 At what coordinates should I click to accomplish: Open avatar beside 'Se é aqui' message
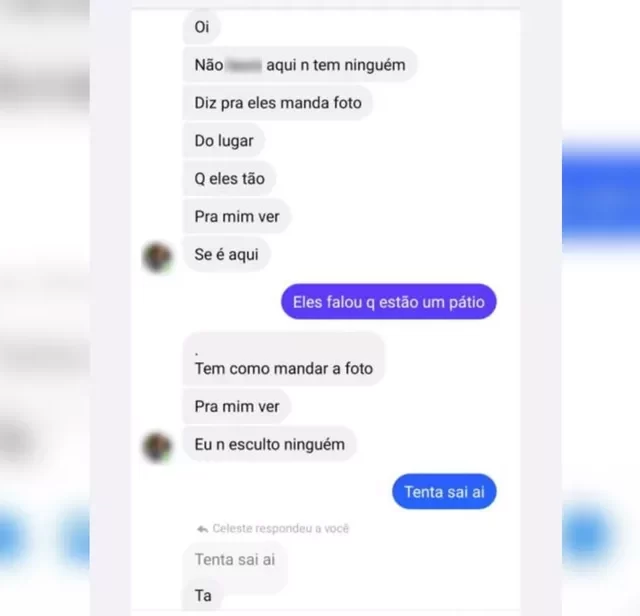pos(157,257)
